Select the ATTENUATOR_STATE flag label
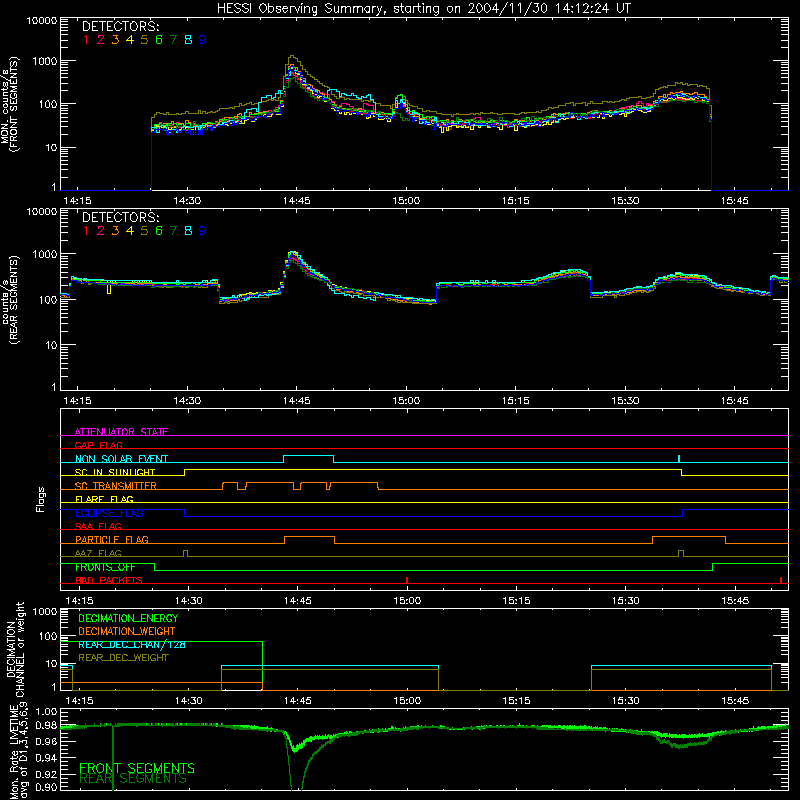Screen dimensions: 800x800 click(121, 432)
